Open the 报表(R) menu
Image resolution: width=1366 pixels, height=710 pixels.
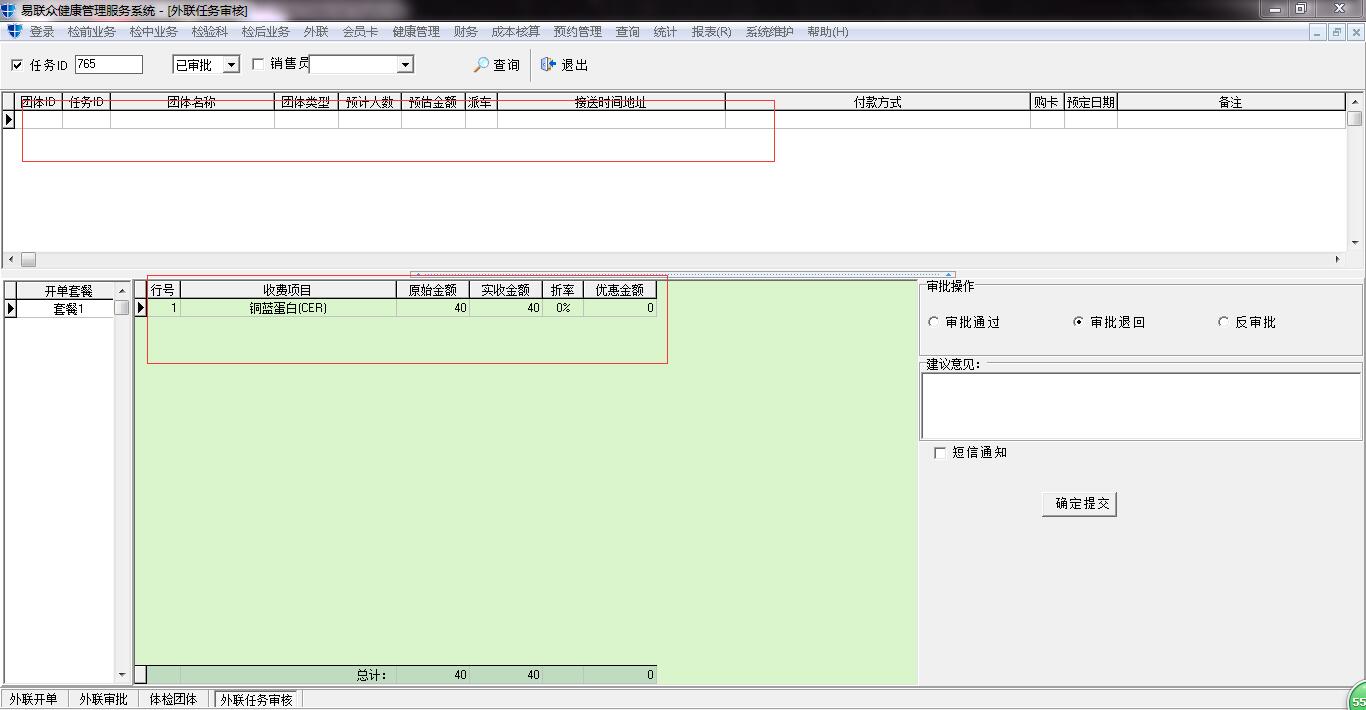click(x=712, y=32)
